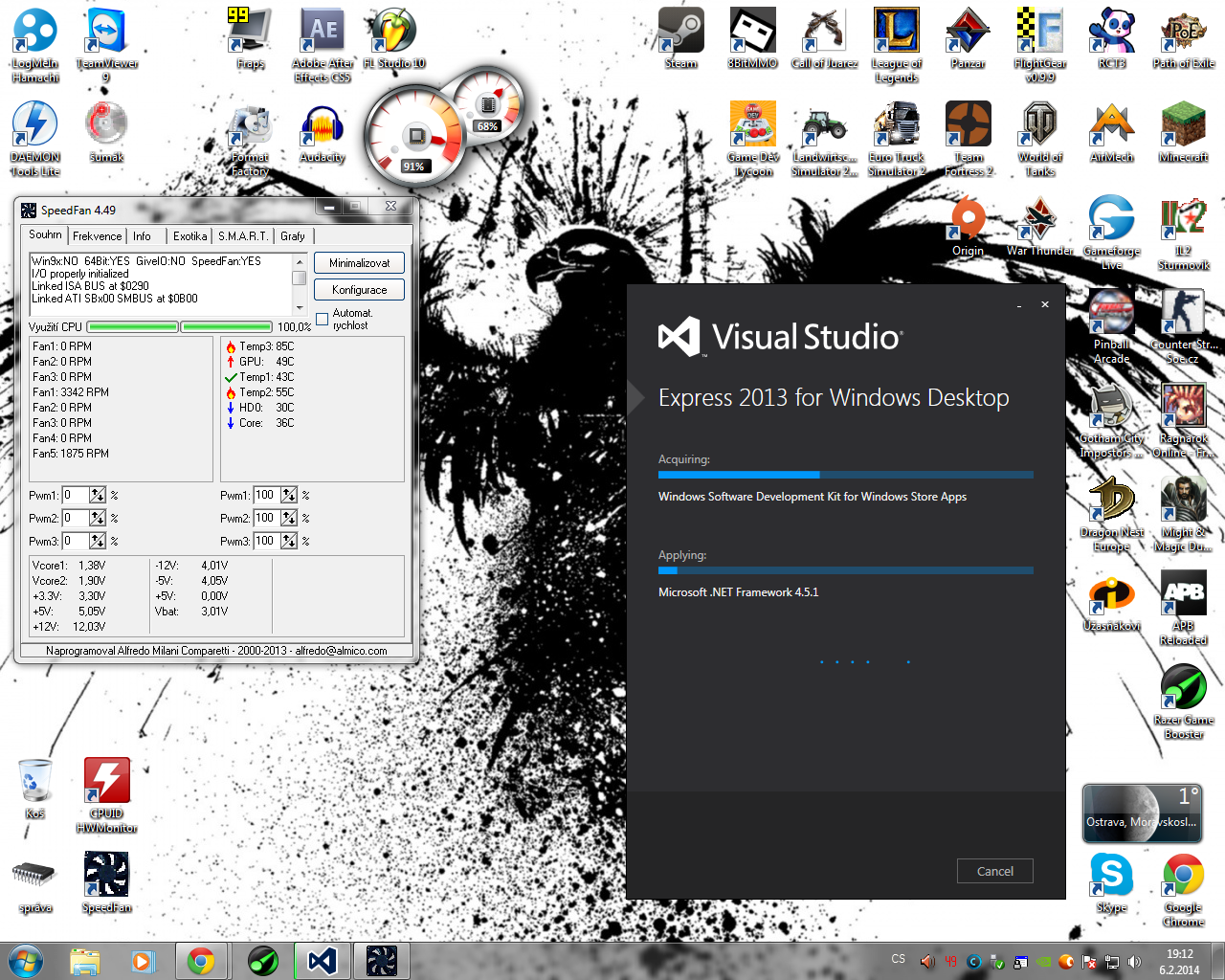Click the Ostrava weather gadget

(x=1141, y=813)
